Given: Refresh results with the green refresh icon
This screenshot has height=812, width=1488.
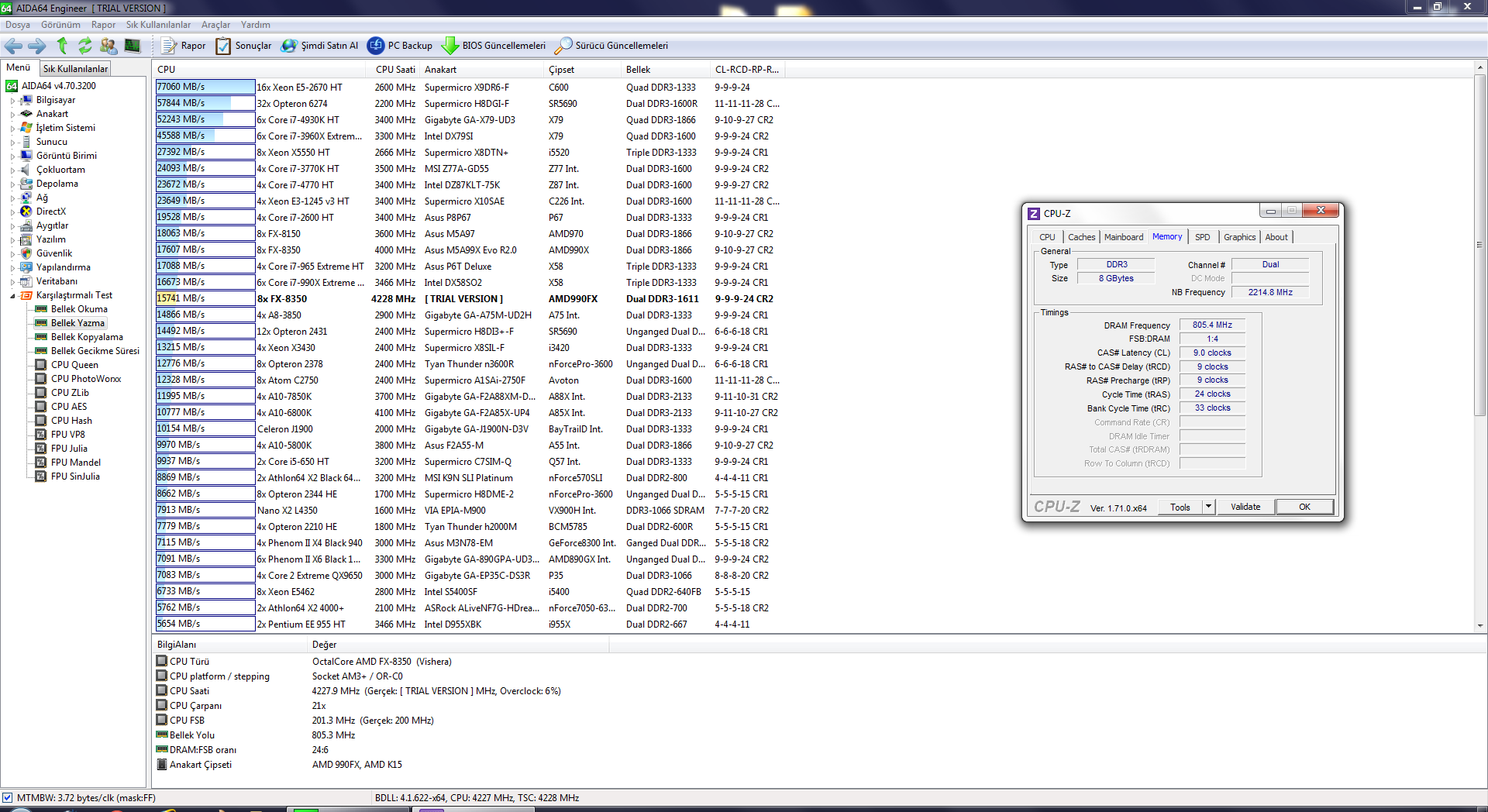Looking at the screenshot, I should 85,46.
